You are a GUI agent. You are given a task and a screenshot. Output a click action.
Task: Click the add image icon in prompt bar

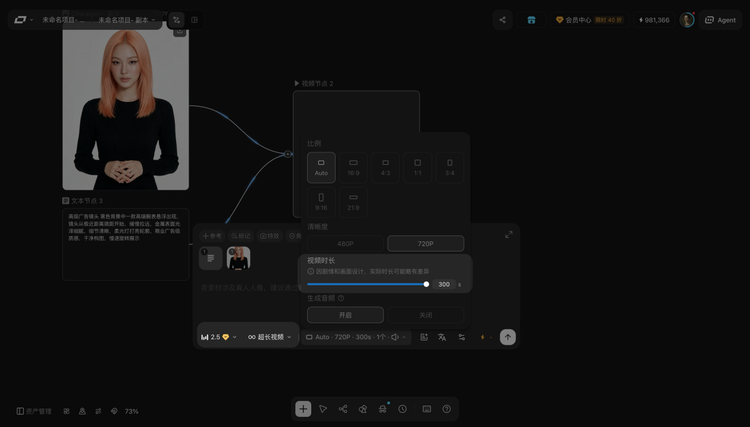pyautogui.click(x=424, y=337)
